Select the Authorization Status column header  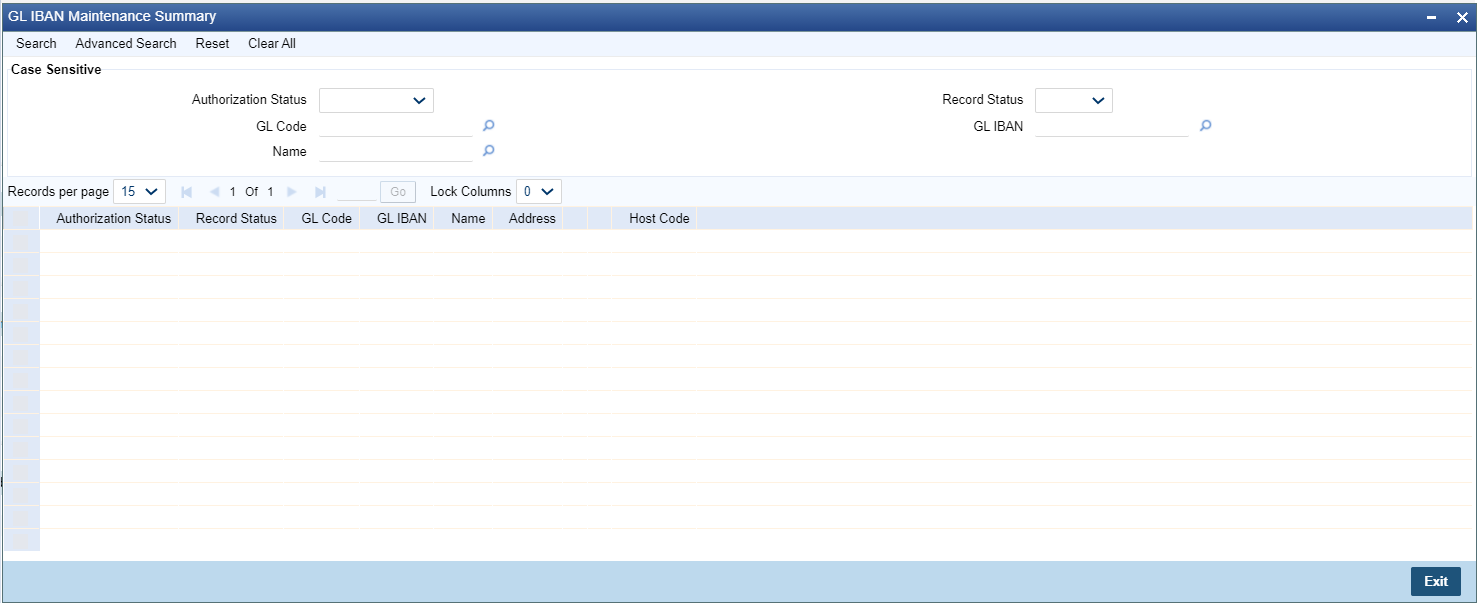pos(114,218)
